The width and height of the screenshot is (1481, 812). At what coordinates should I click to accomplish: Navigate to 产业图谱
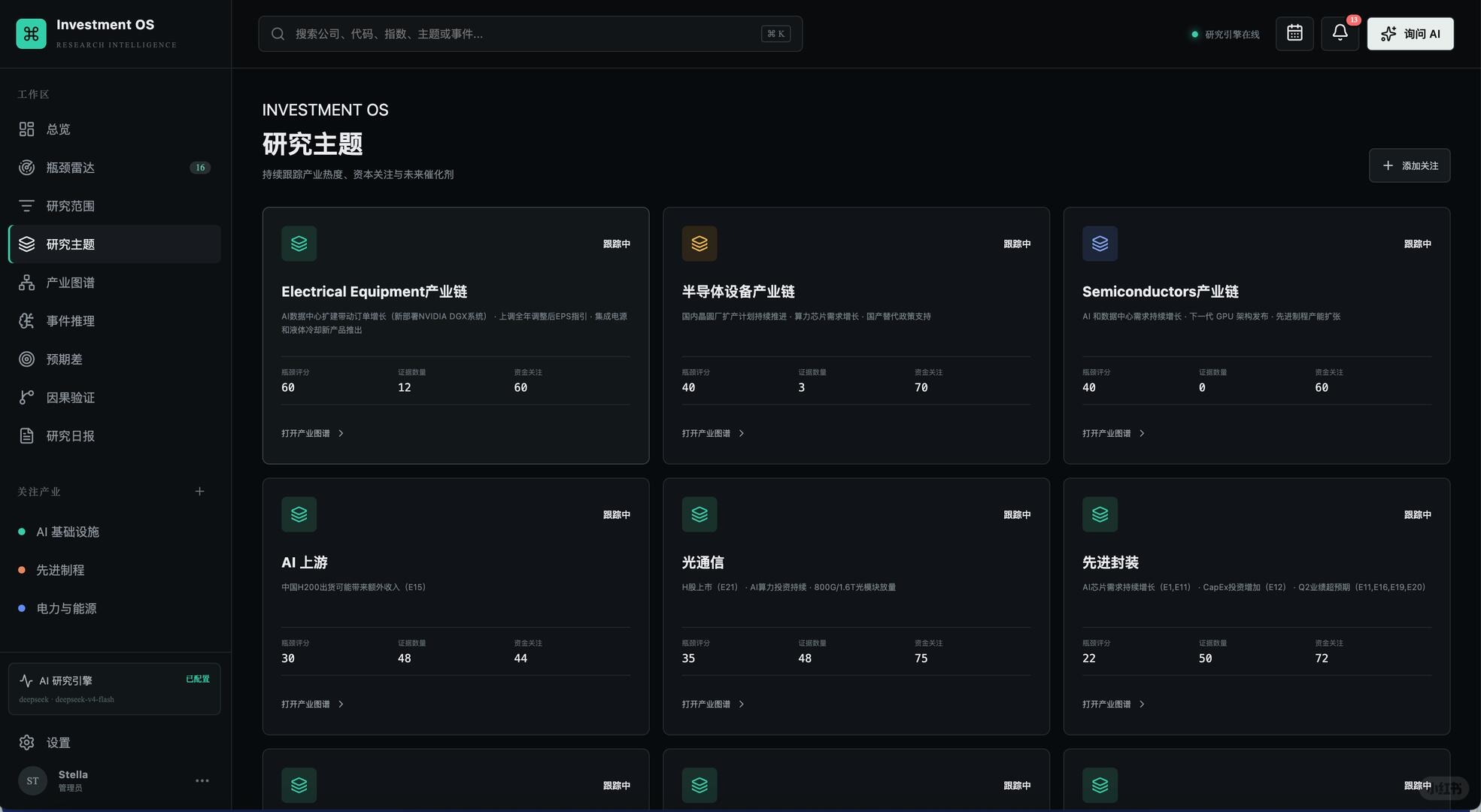pos(114,283)
